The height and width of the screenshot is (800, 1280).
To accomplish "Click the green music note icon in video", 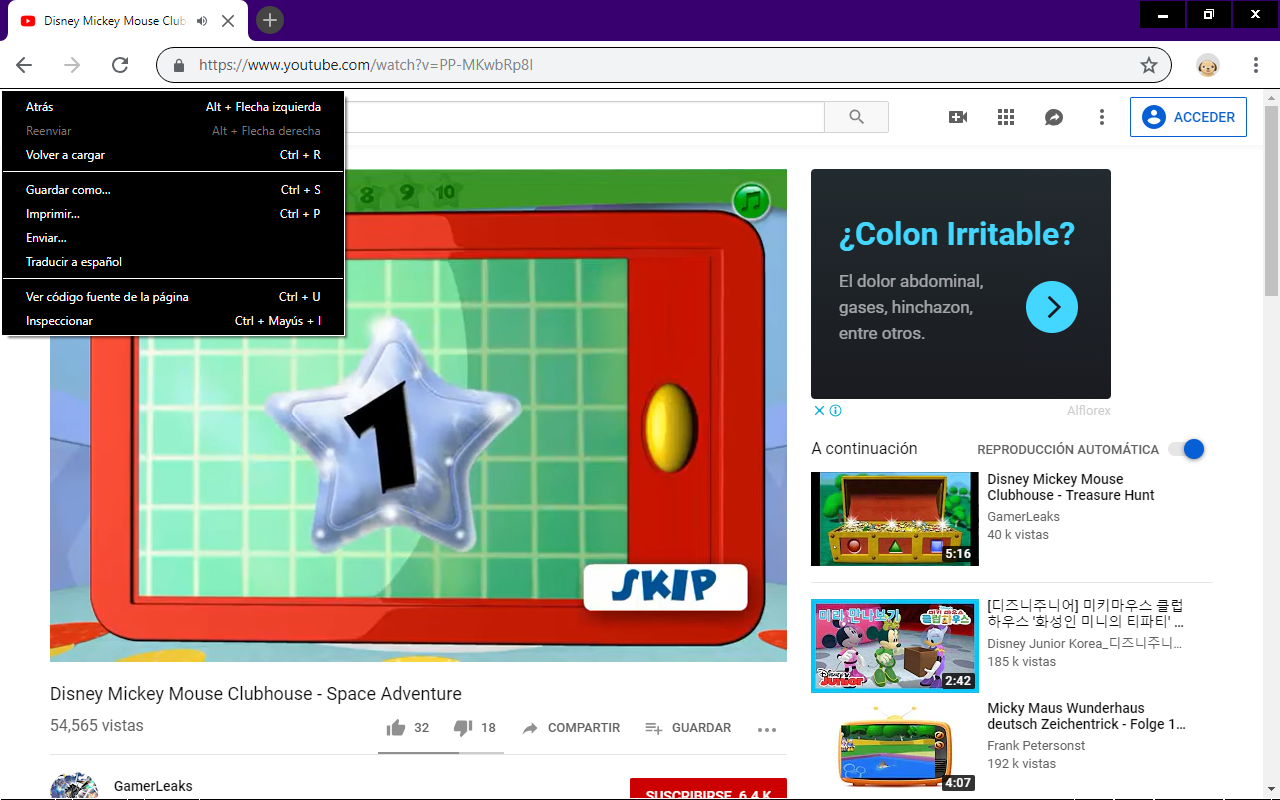I will [x=750, y=201].
